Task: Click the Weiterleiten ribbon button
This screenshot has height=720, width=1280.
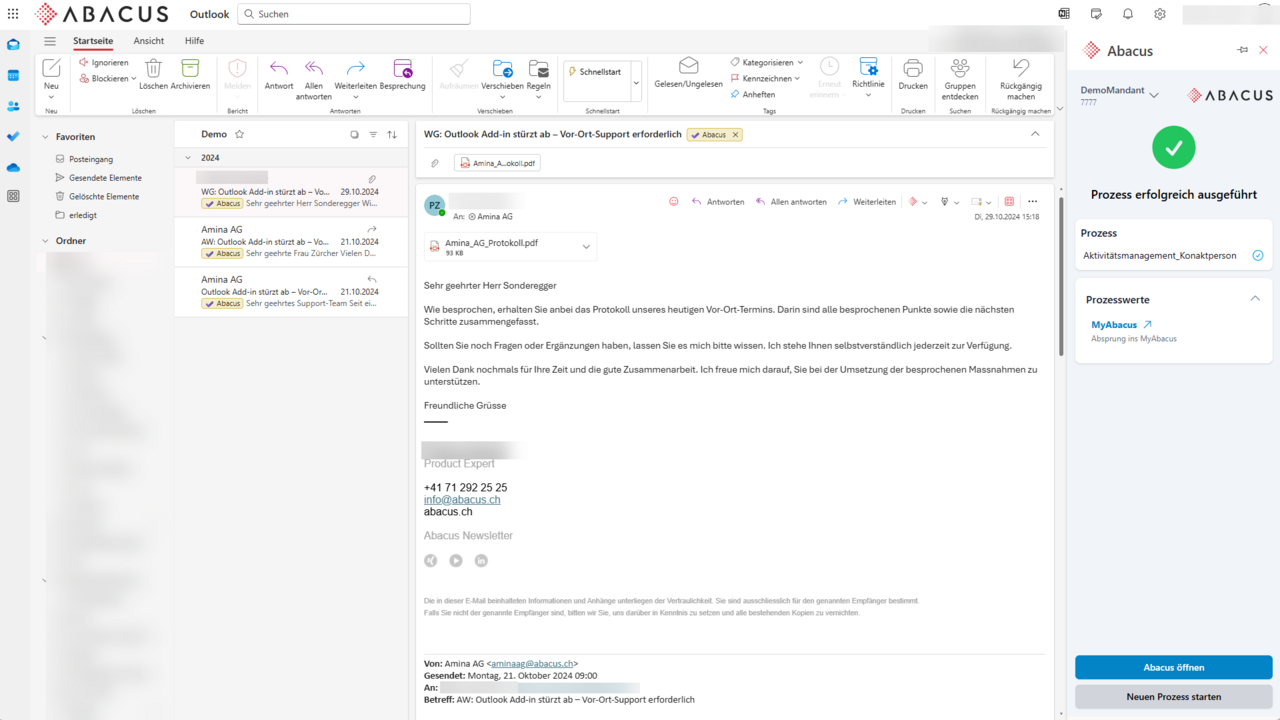Action: click(x=355, y=69)
